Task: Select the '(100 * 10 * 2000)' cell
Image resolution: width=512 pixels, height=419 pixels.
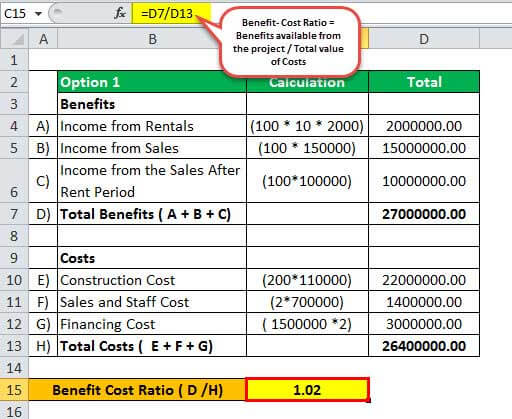Action: click(307, 126)
